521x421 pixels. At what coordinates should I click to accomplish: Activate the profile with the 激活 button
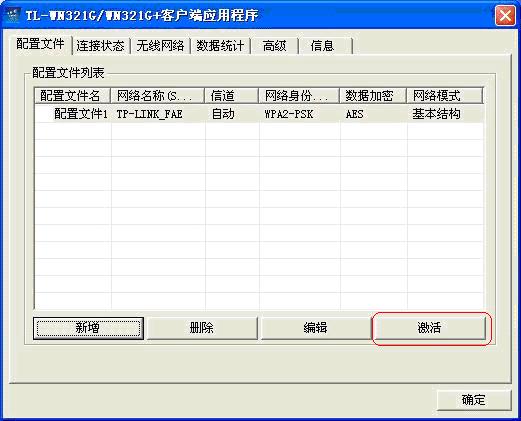(429, 328)
